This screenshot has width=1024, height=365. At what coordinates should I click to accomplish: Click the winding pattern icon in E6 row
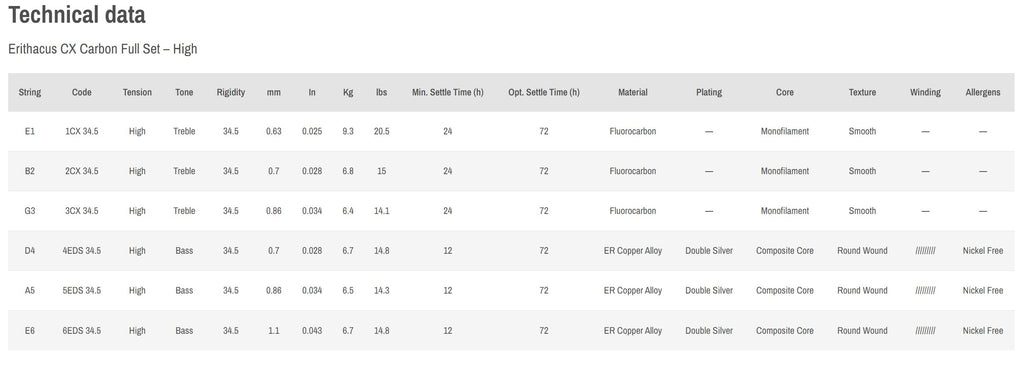coord(925,330)
